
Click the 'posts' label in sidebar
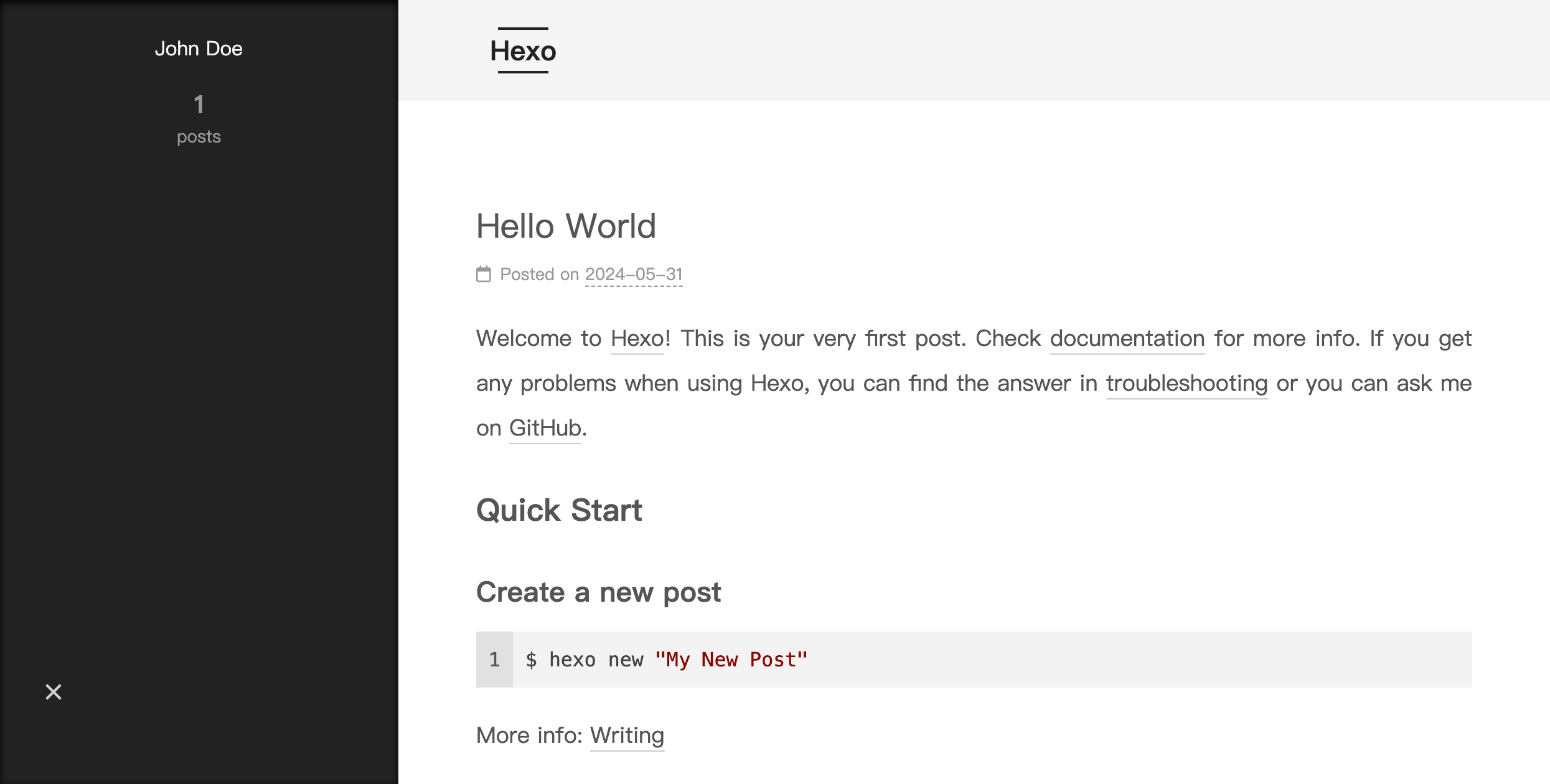pyautogui.click(x=199, y=137)
